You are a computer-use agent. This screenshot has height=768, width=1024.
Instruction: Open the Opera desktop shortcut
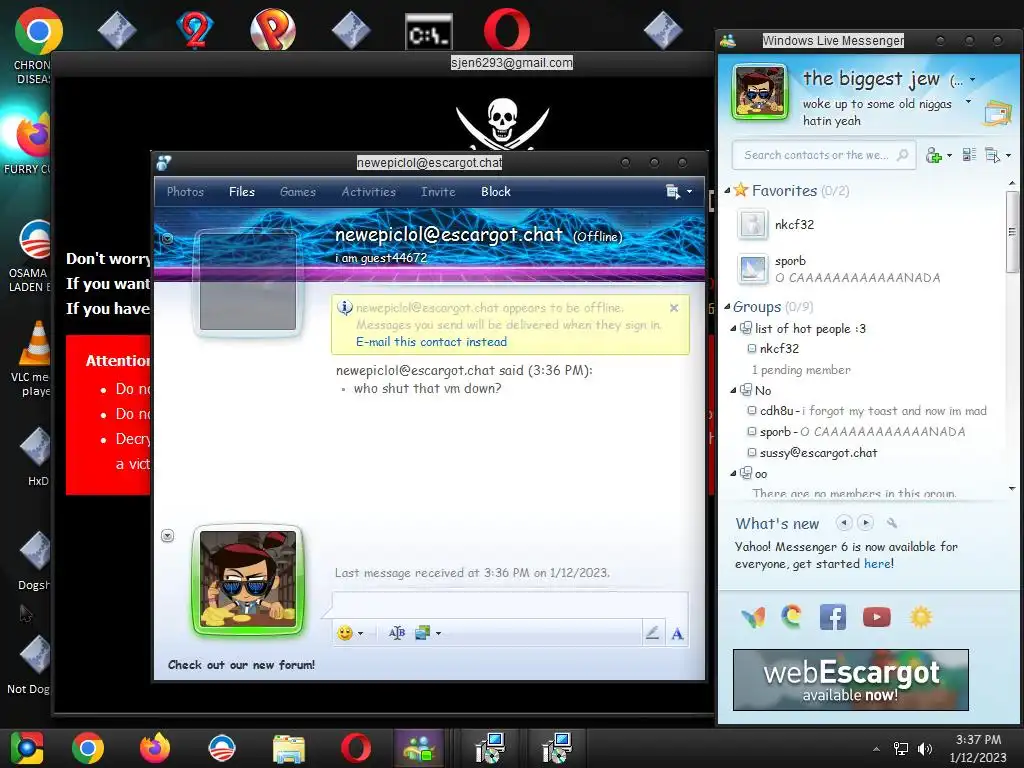tap(507, 29)
